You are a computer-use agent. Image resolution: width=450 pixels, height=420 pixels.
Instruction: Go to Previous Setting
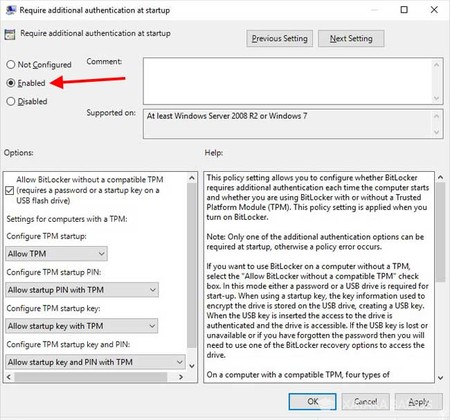click(x=280, y=39)
